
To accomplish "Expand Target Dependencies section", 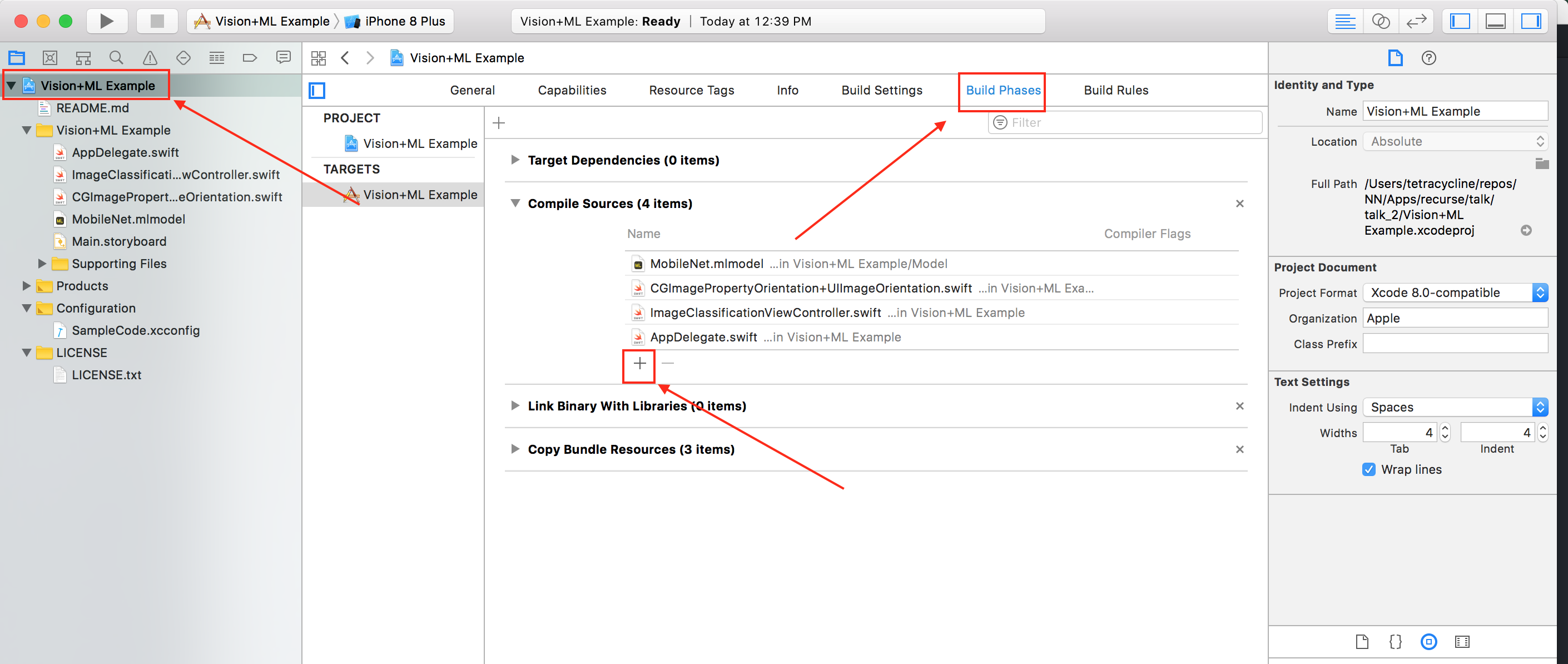I will 515,160.
